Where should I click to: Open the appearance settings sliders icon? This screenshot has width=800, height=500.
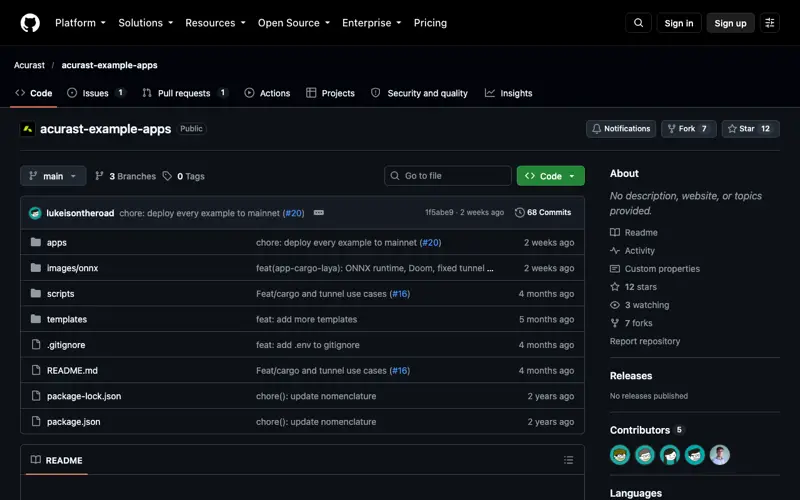click(x=769, y=23)
